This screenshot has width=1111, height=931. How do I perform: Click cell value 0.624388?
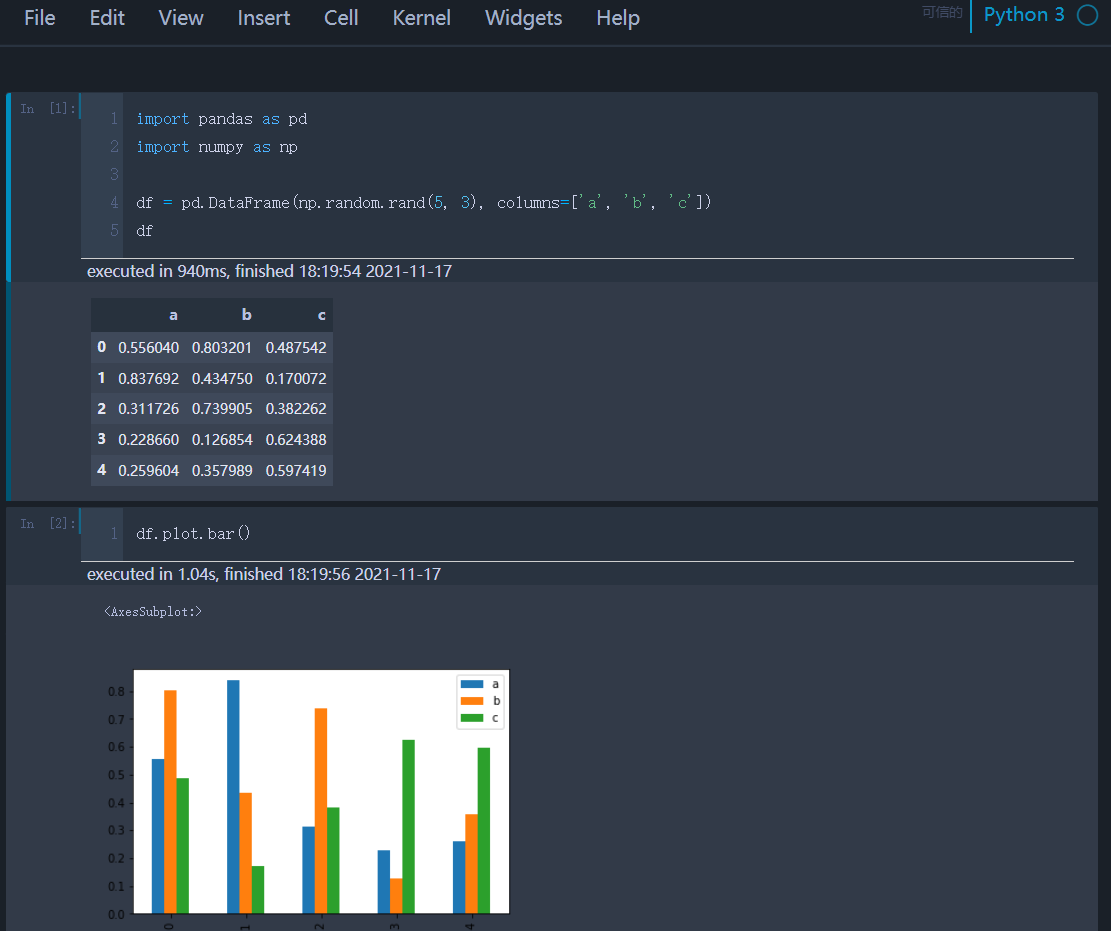(296, 440)
